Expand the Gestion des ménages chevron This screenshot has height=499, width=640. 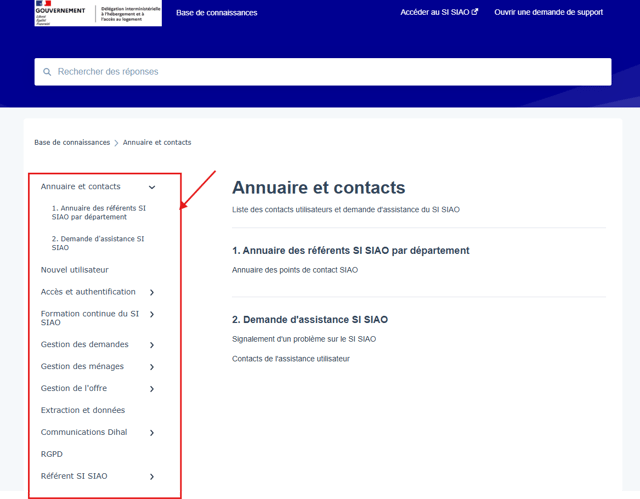[x=152, y=367]
